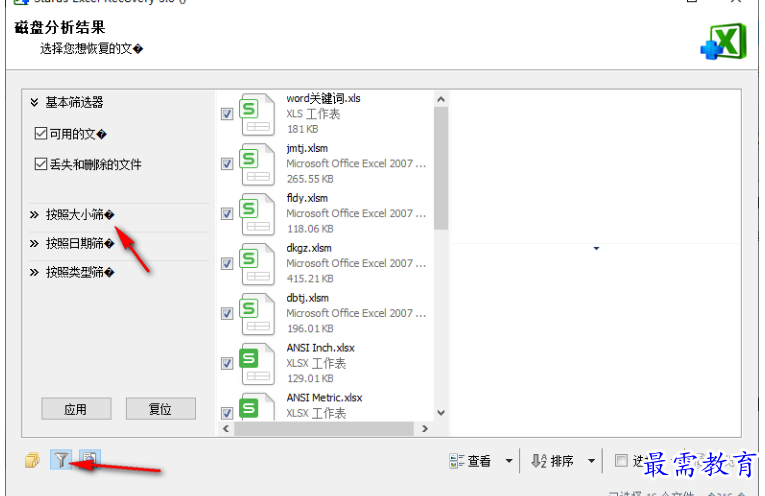Select the jmtj.xlsm file name
The width and height of the screenshot is (765, 496).
307,148
